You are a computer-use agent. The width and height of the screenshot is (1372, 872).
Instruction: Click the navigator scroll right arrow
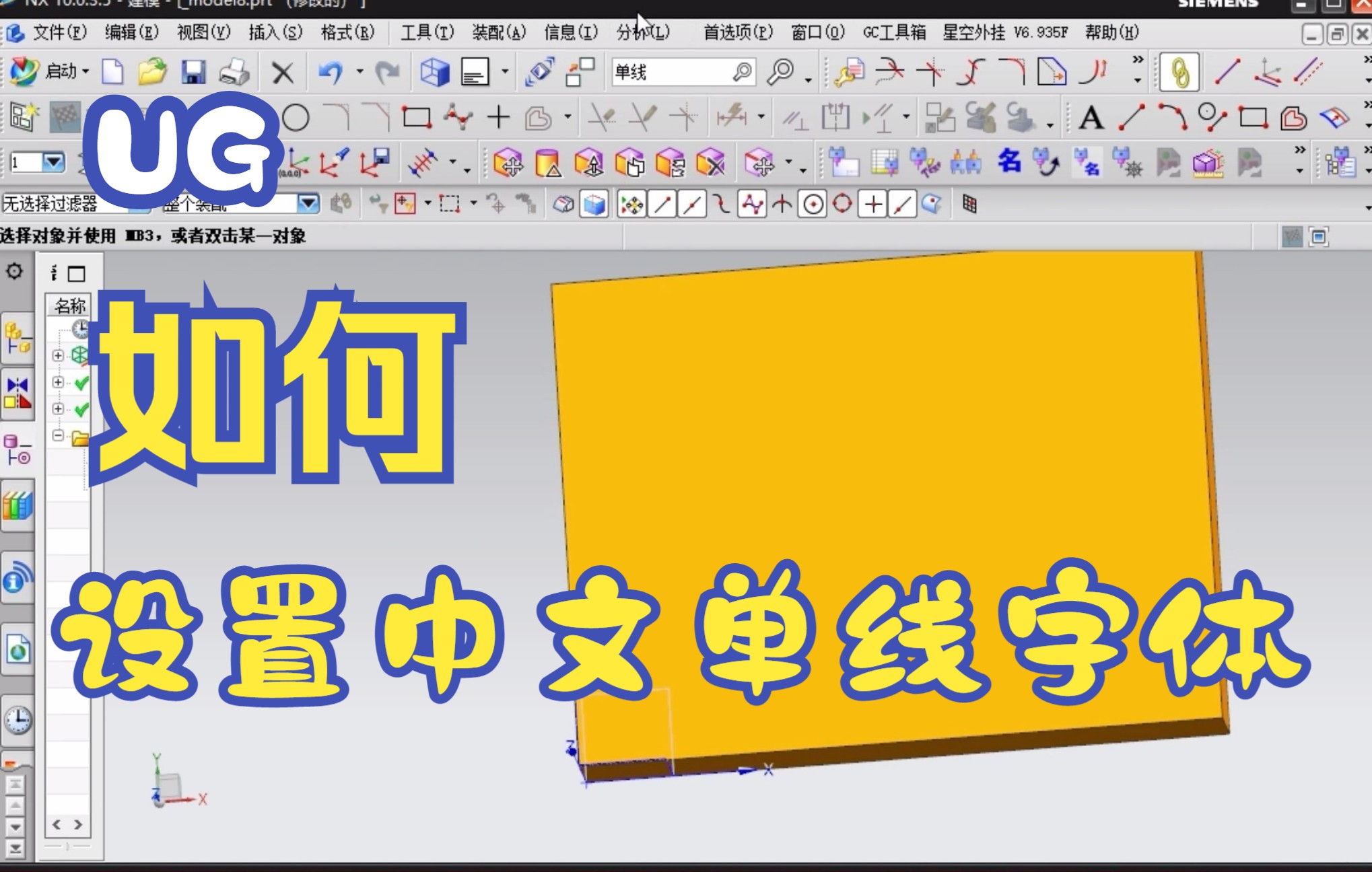coord(78,825)
